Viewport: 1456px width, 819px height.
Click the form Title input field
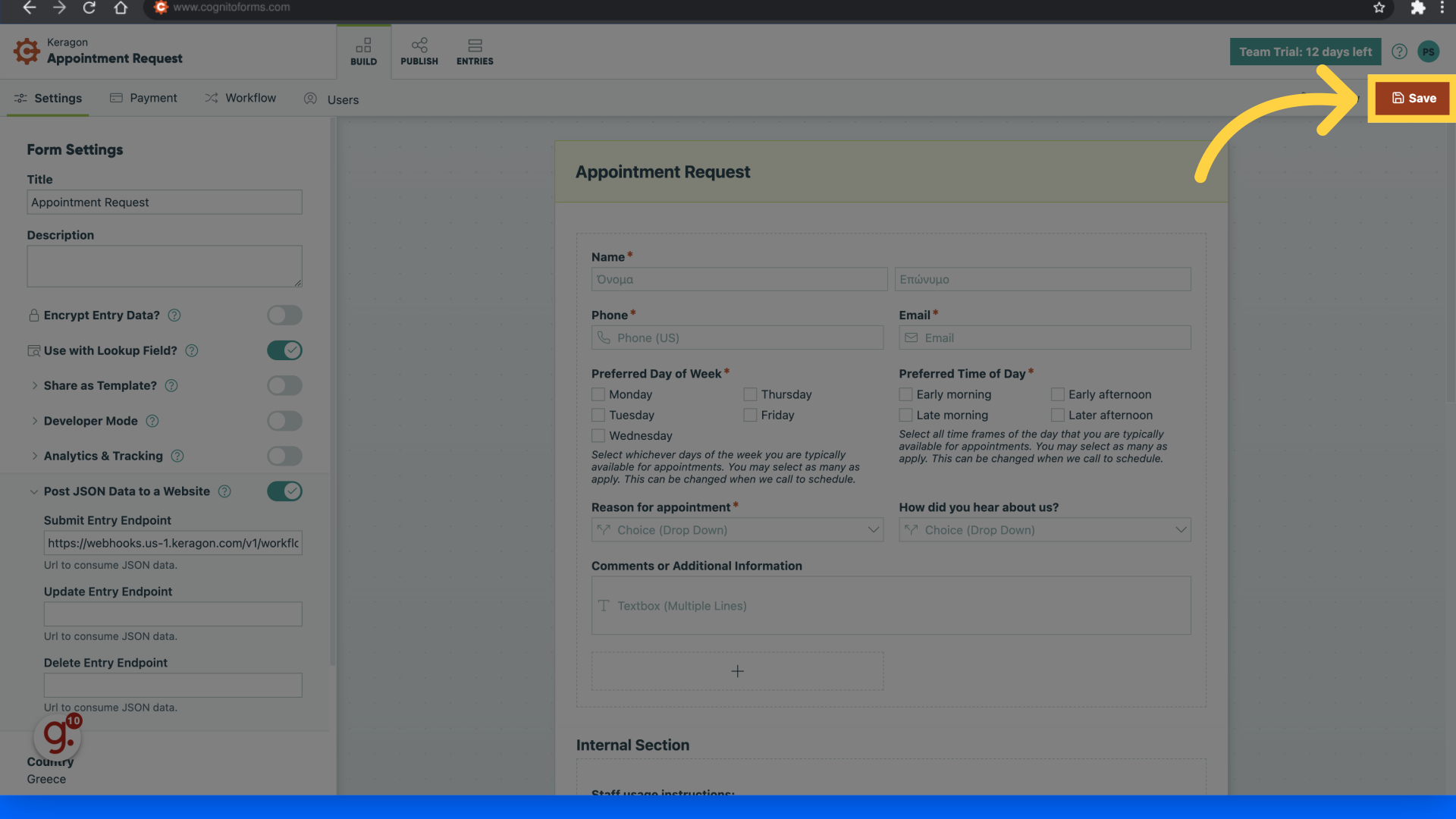pos(165,202)
